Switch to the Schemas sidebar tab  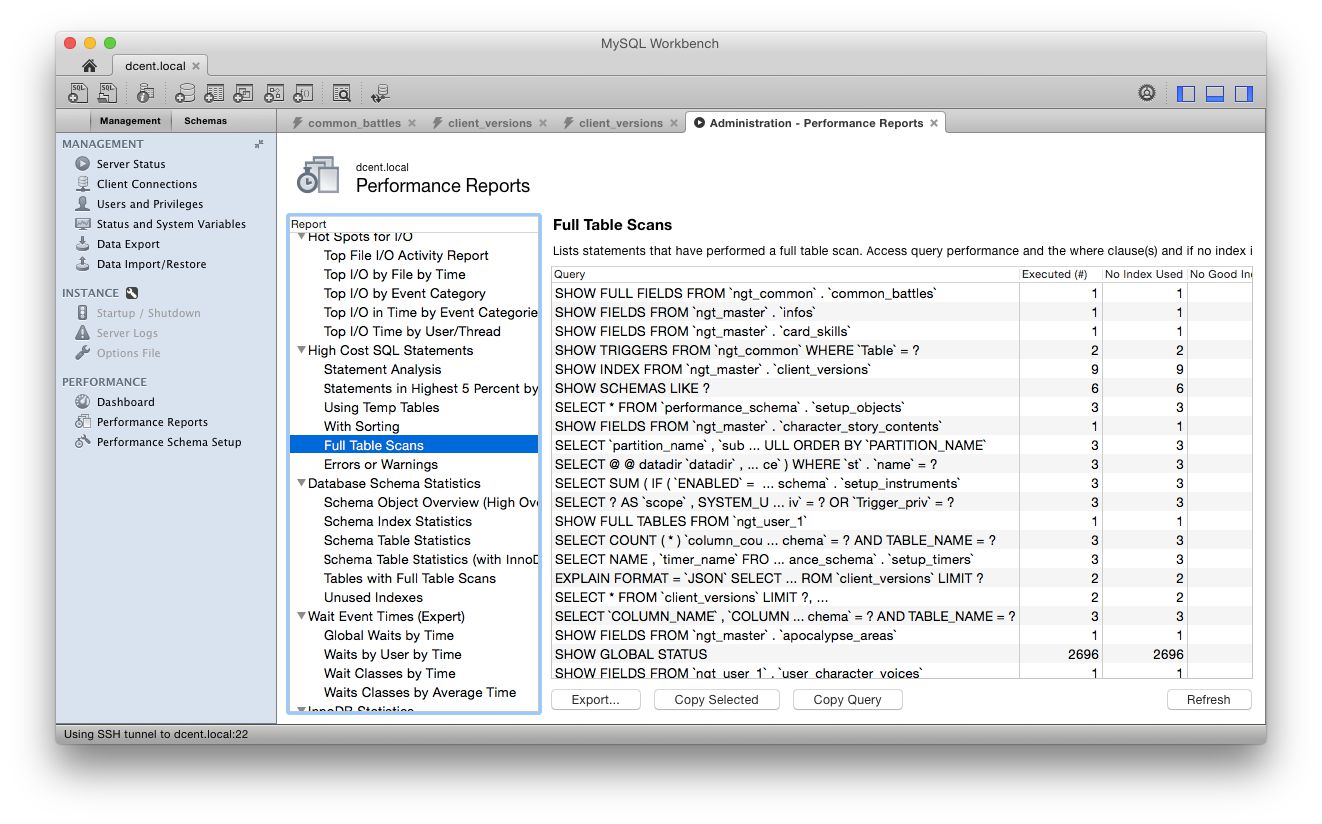coord(206,121)
